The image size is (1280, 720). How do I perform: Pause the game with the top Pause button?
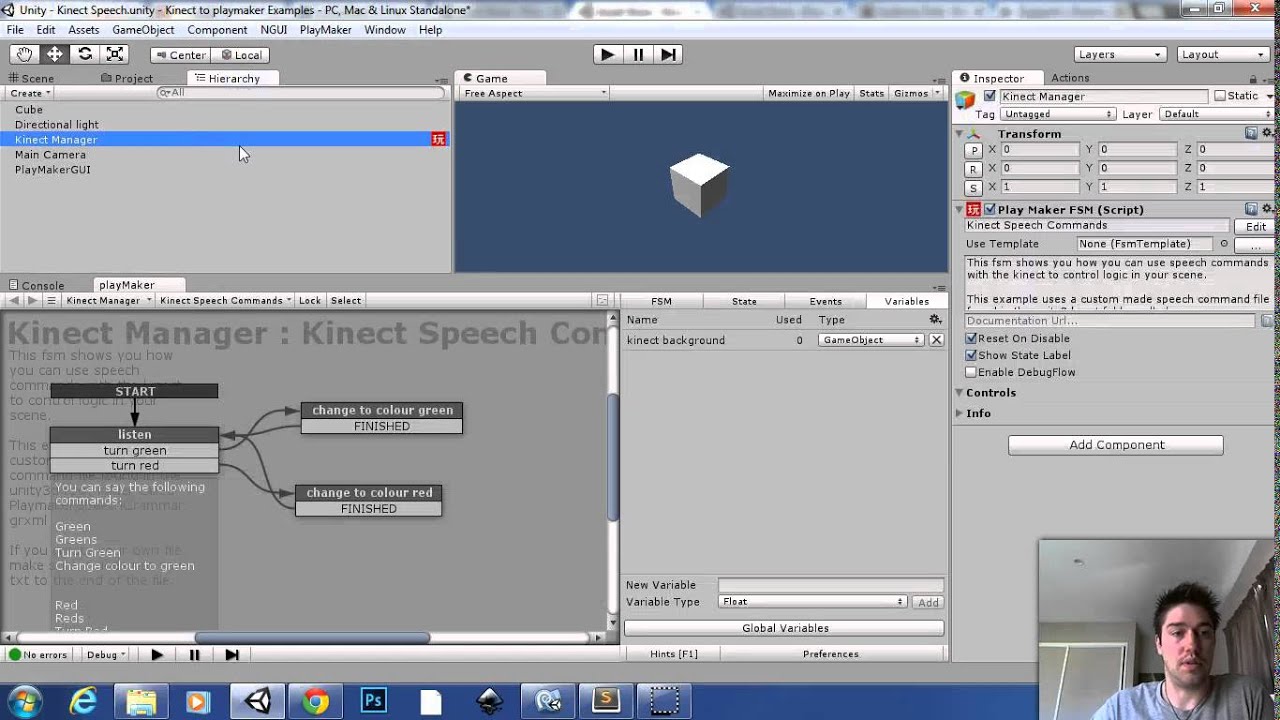[x=638, y=54]
